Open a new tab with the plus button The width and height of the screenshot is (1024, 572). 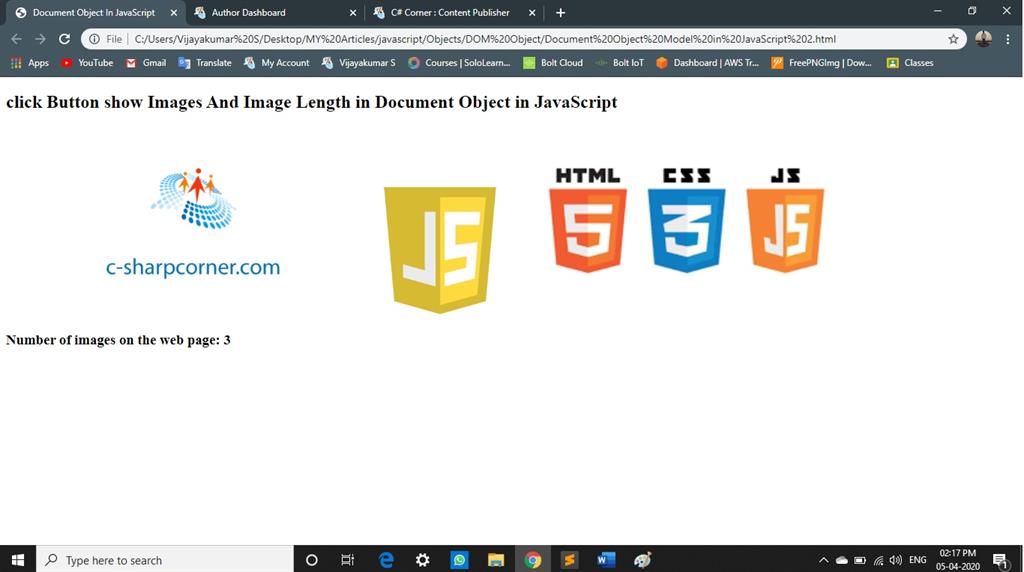click(x=560, y=12)
